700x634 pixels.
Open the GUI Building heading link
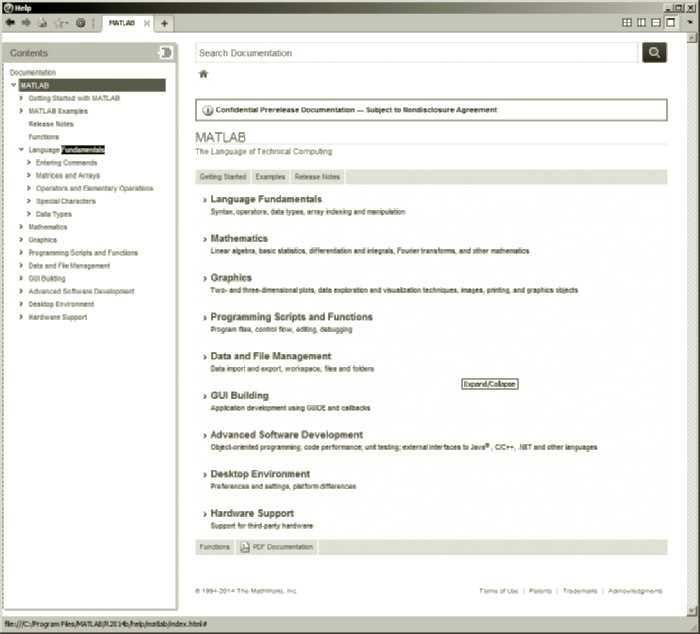(240, 396)
